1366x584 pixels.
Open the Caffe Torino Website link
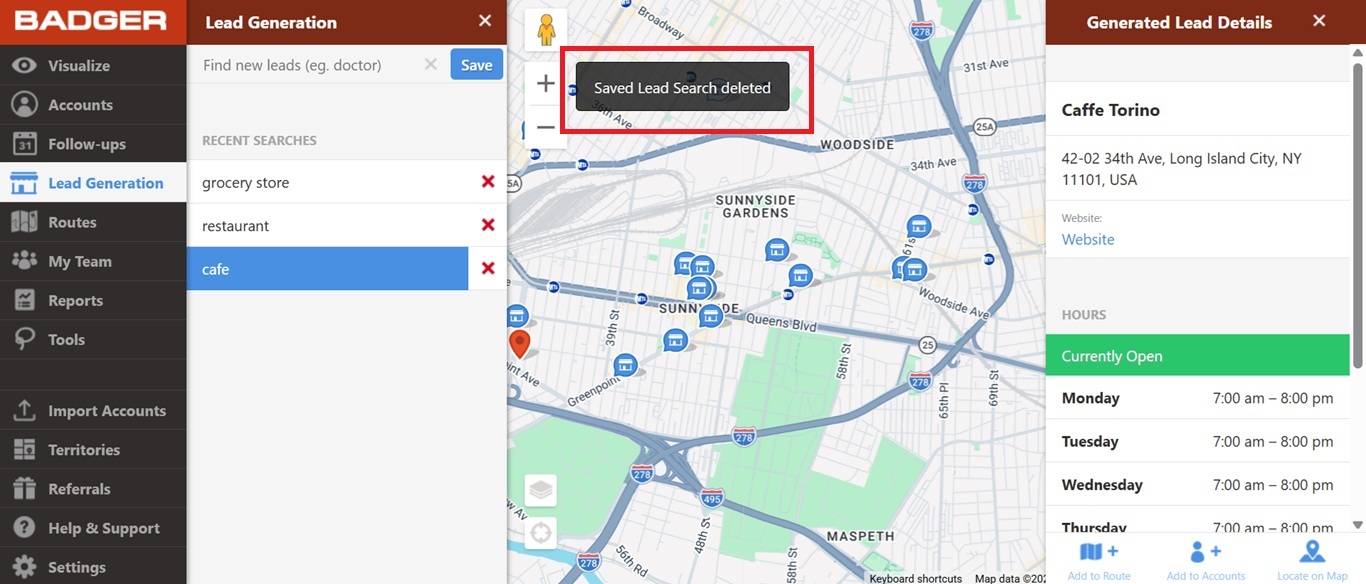(1088, 239)
